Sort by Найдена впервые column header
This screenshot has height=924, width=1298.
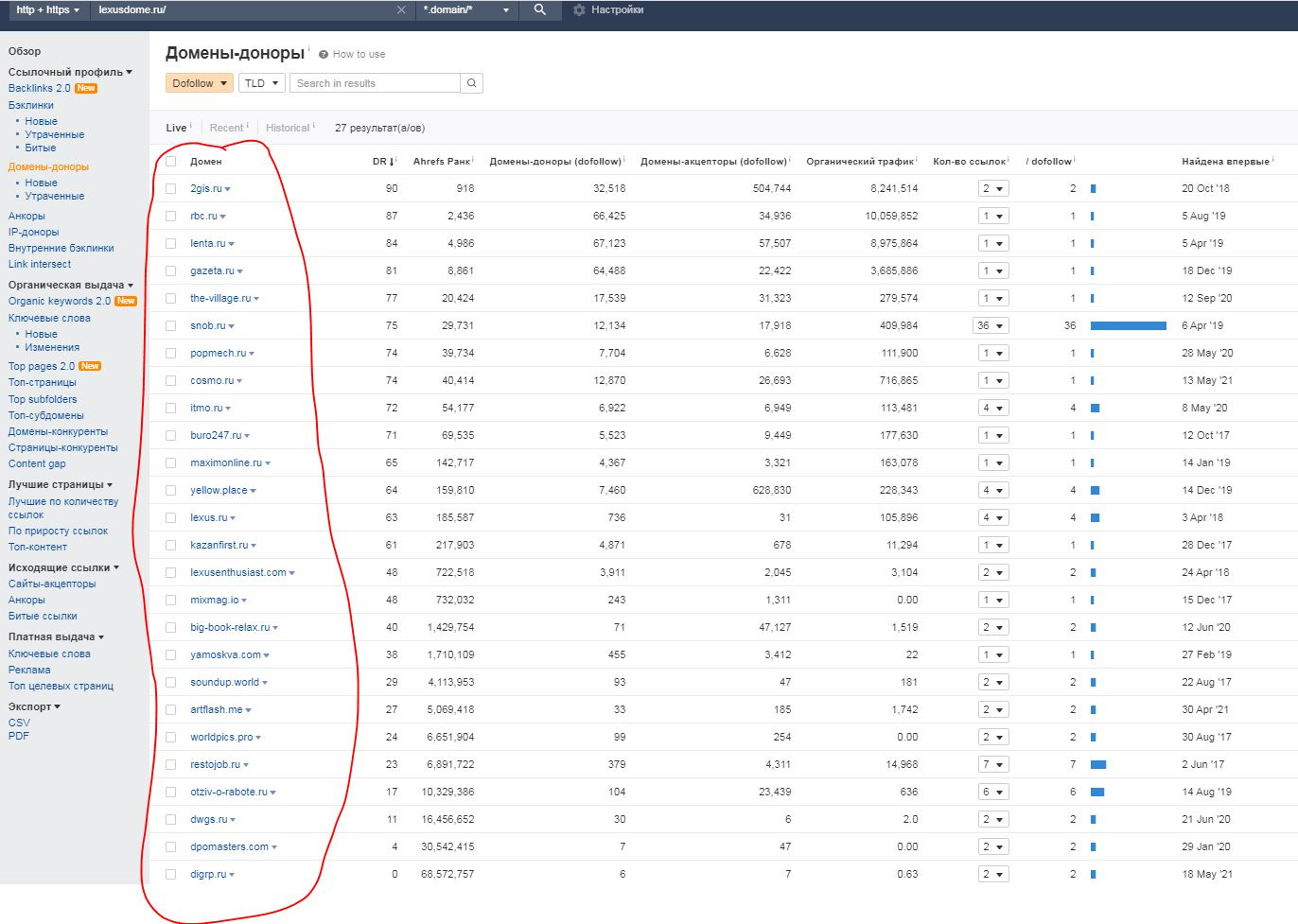pyautogui.click(x=1225, y=162)
